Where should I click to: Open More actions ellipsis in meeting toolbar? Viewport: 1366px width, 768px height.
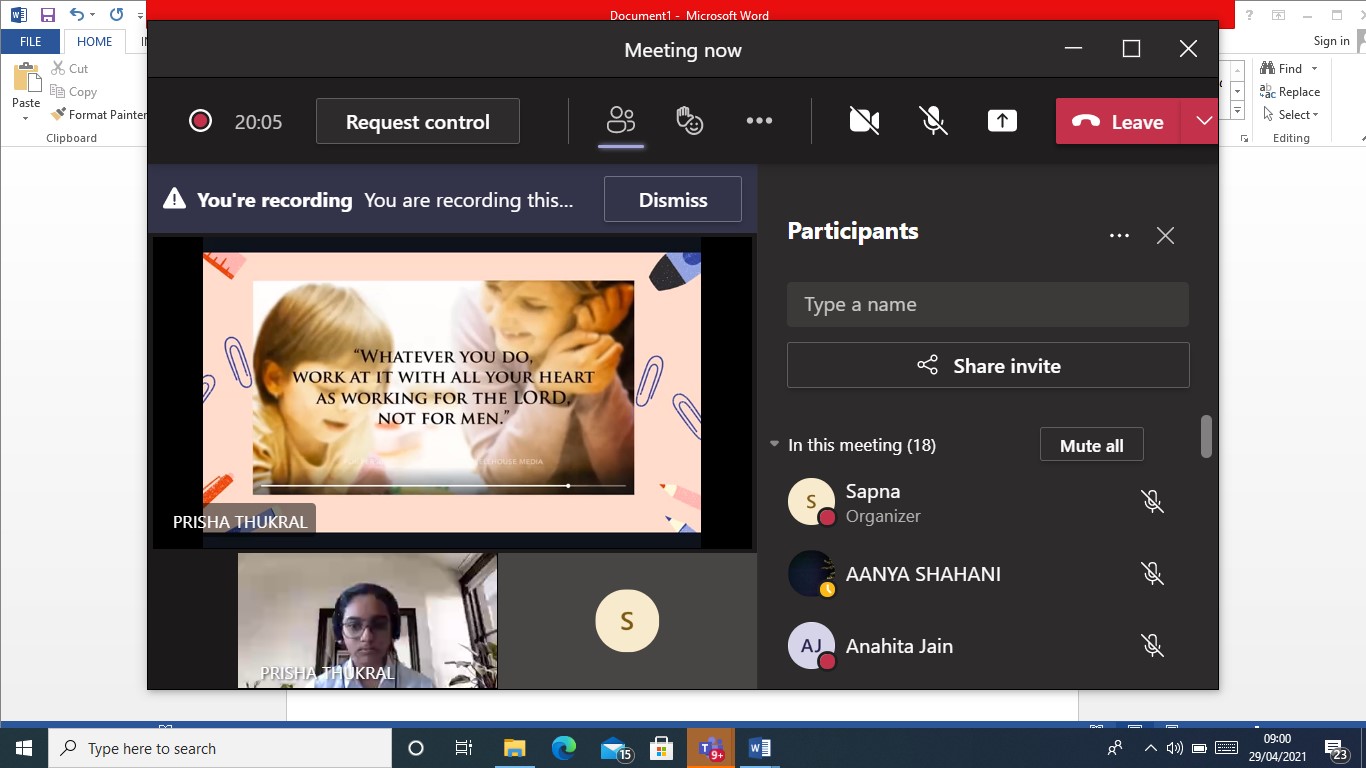(759, 121)
